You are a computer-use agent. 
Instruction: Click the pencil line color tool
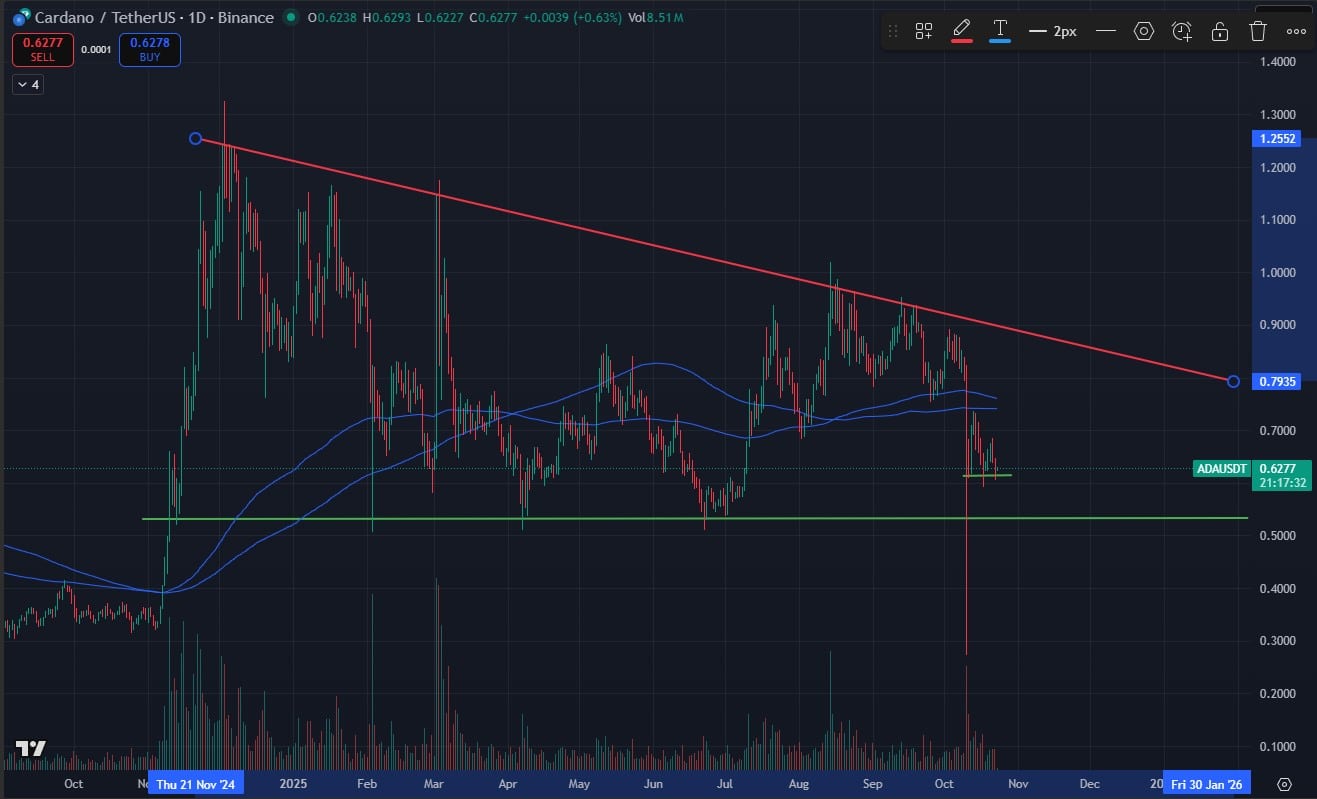[962, 30]
